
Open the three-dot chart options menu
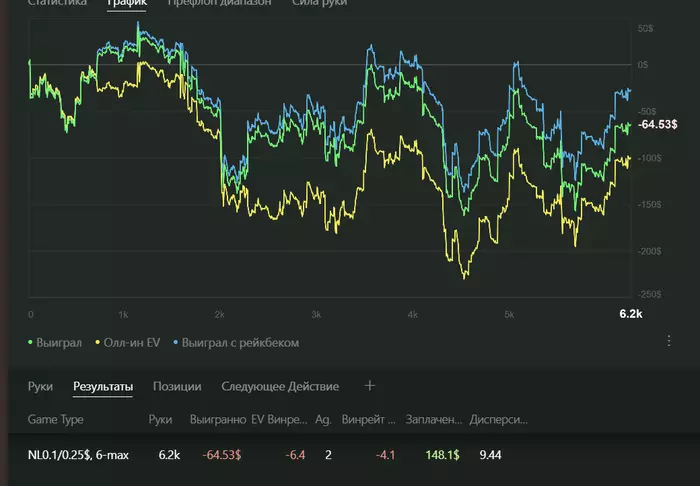[x=669, y=341]
